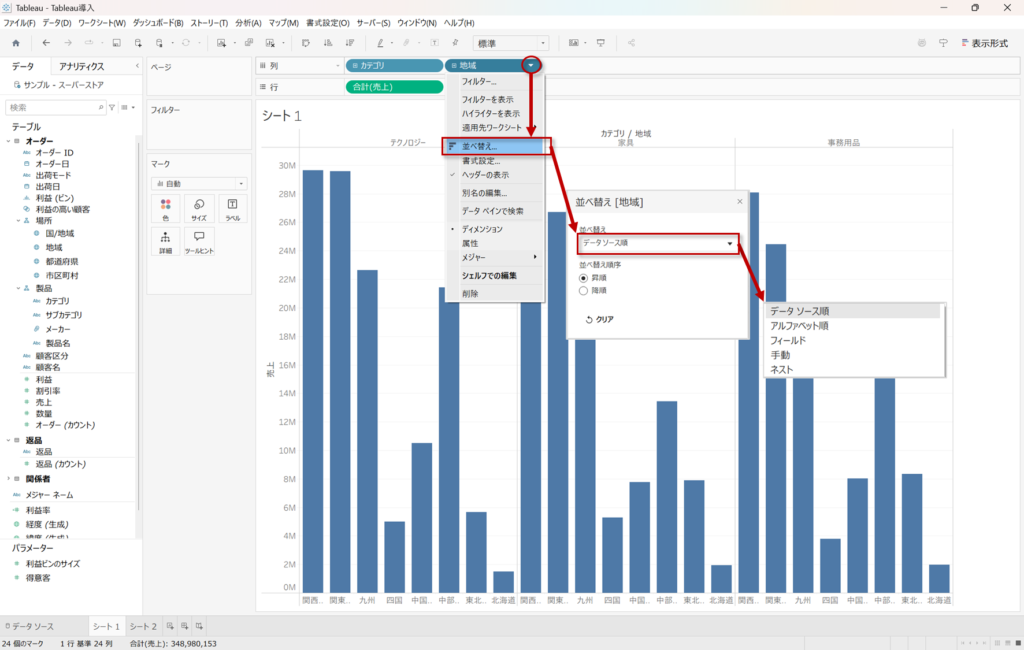Open the ラベル (Label) mark card
The width and height of the screenshot is (1024, 650).
coord(232,208)
